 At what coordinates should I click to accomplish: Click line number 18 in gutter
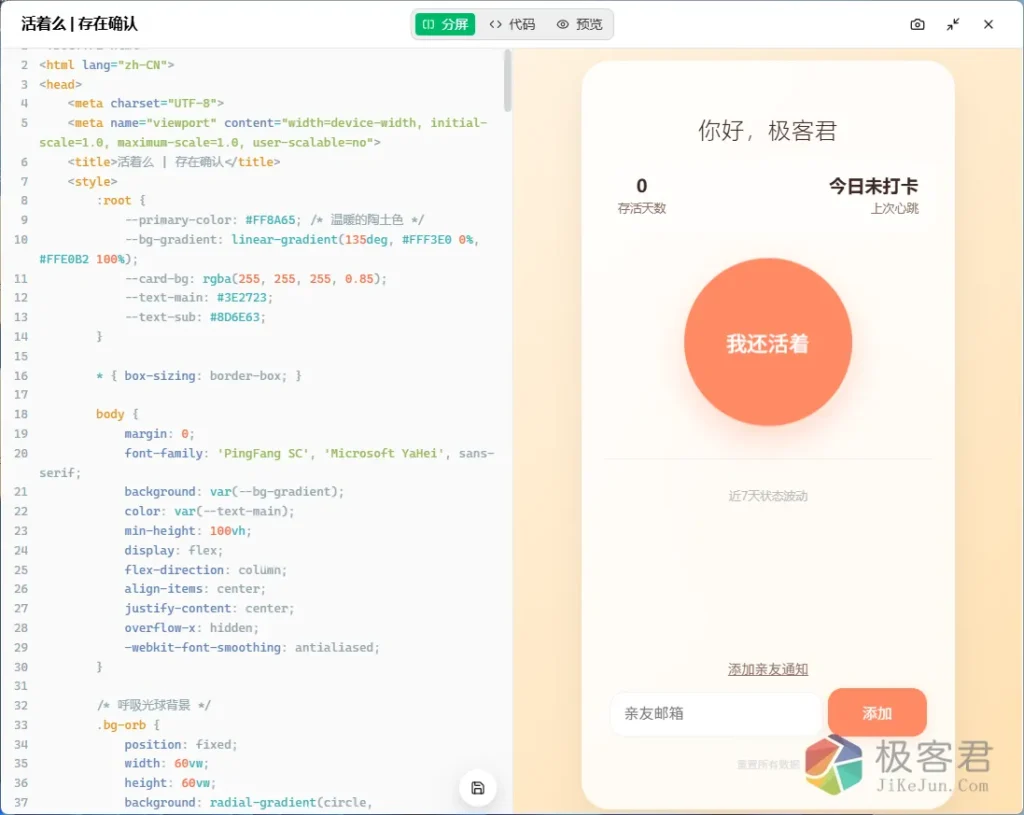21,414
